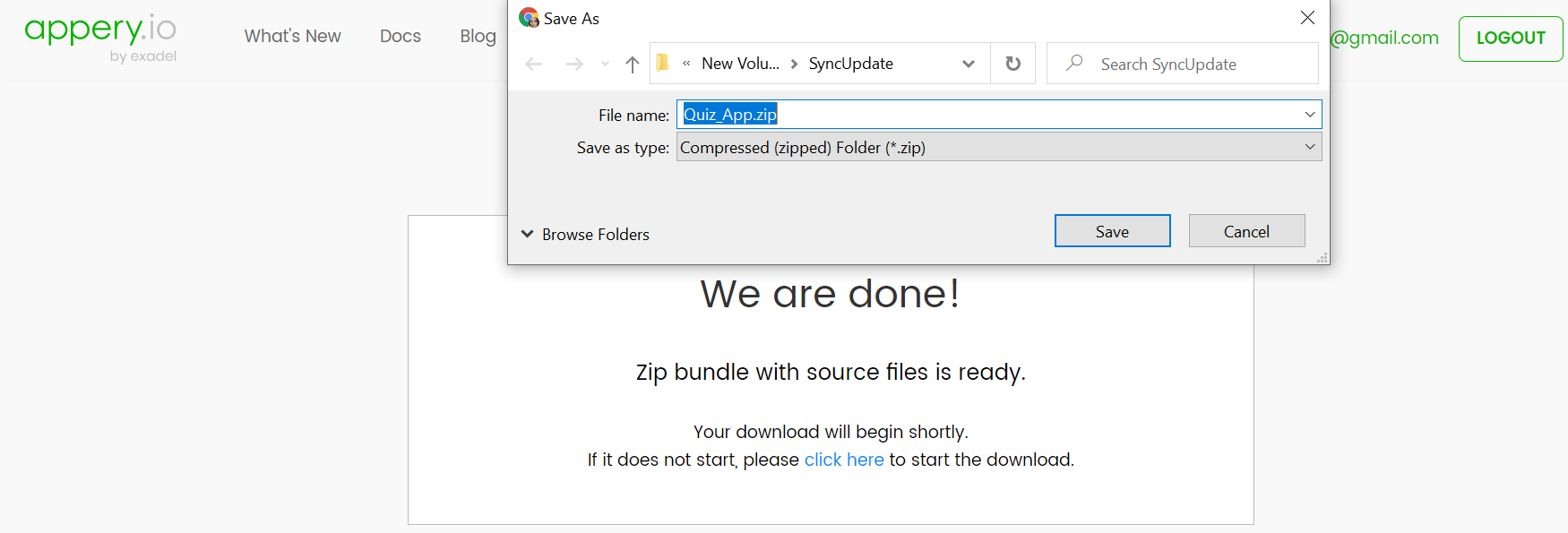Open recent locations dropdown arrow

point(605,64)
